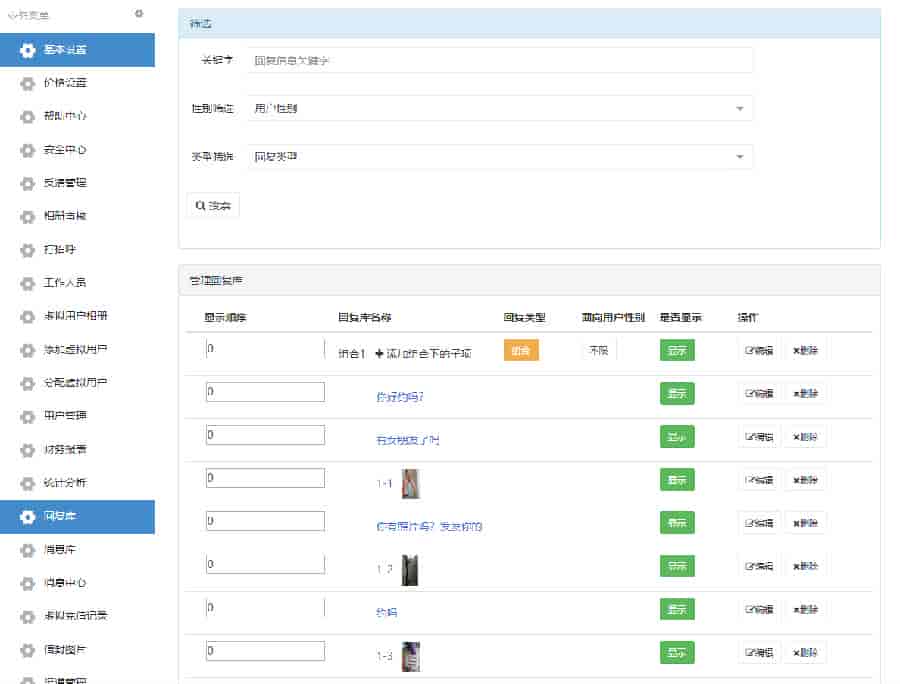900x684 pixels.
Task: Click the small settings gear at sidebar top
Action: point(139,14)
